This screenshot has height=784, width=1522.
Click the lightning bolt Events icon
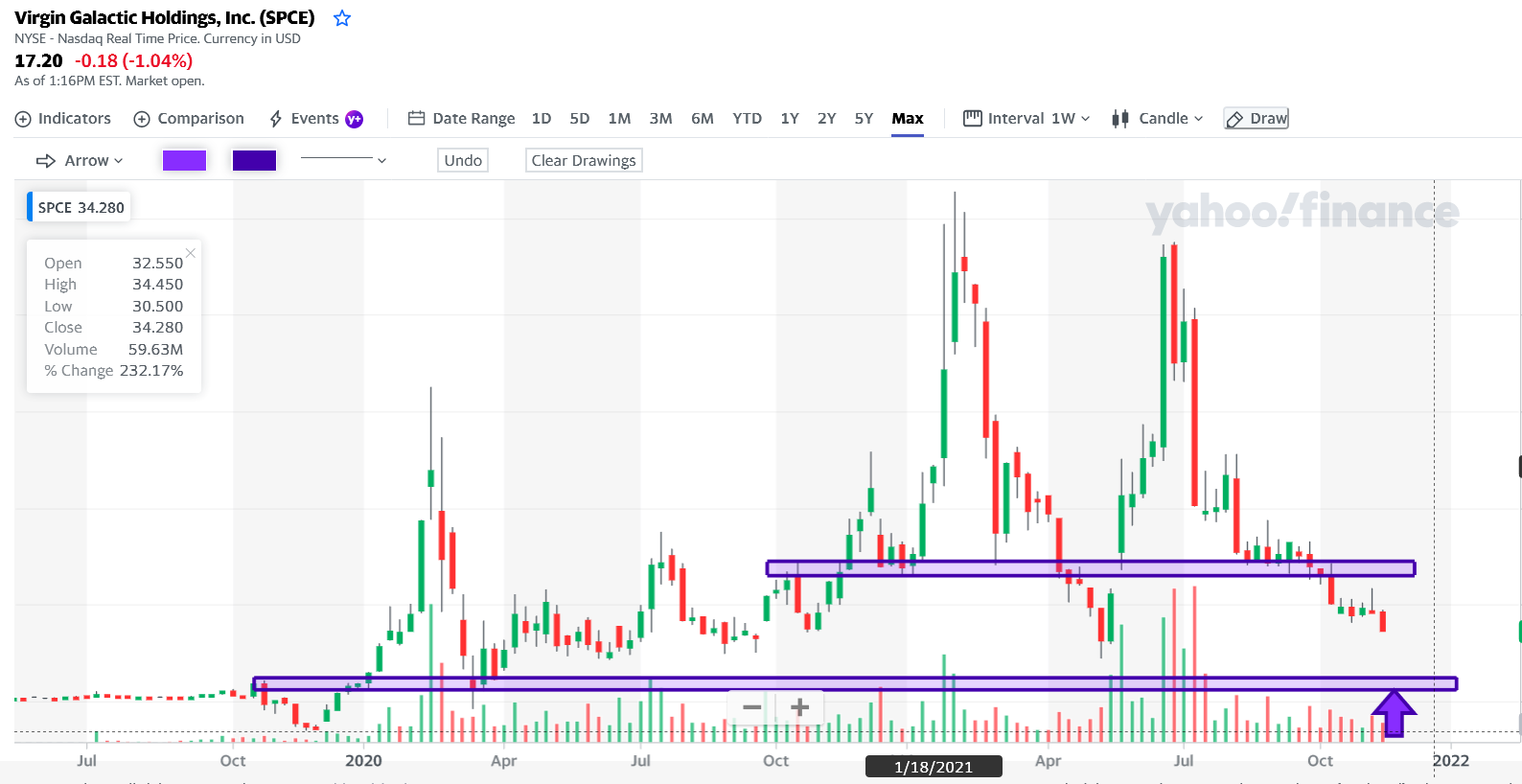coord(276,119)
